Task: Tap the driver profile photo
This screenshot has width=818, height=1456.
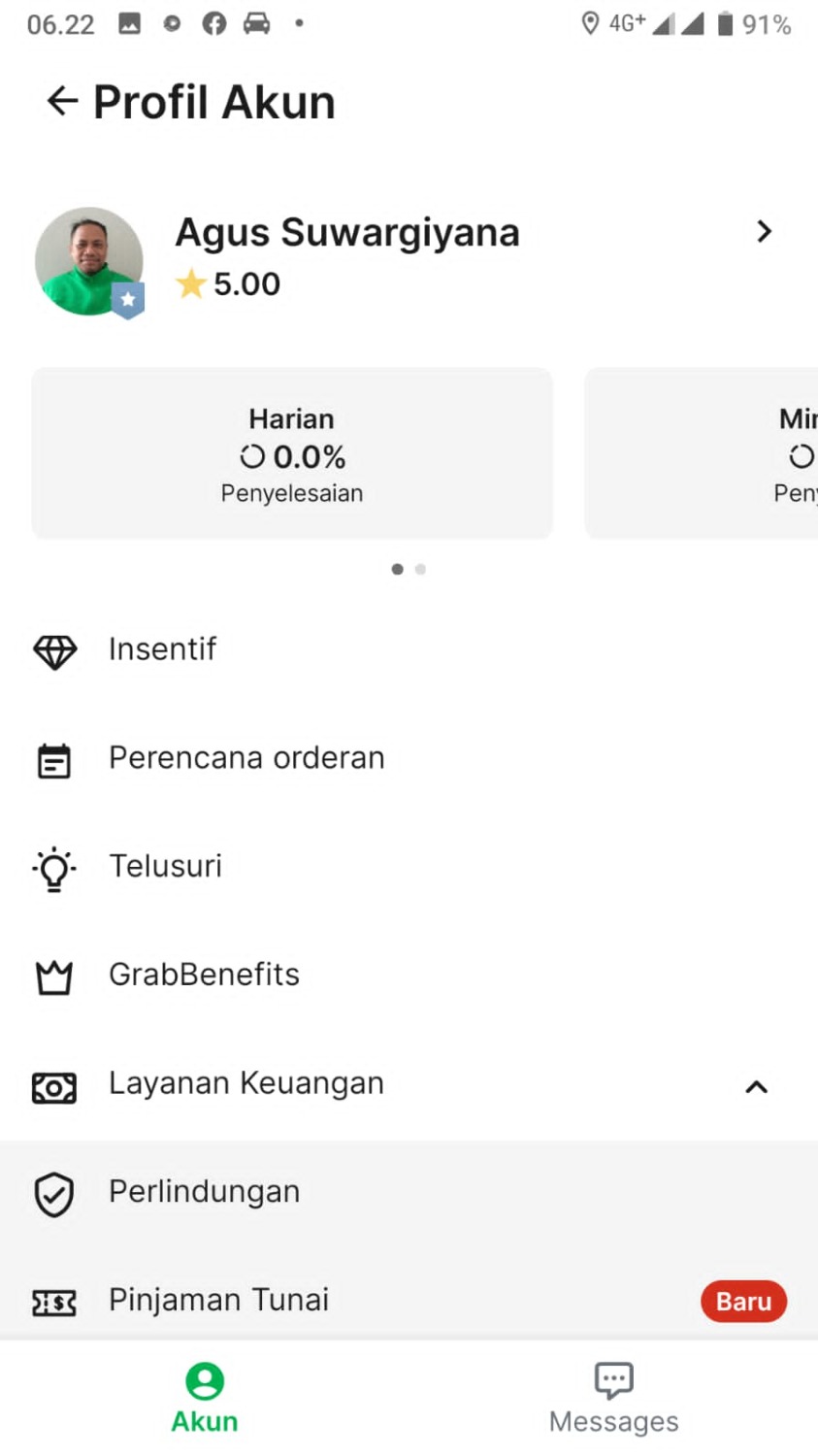Action: (89, 261)
